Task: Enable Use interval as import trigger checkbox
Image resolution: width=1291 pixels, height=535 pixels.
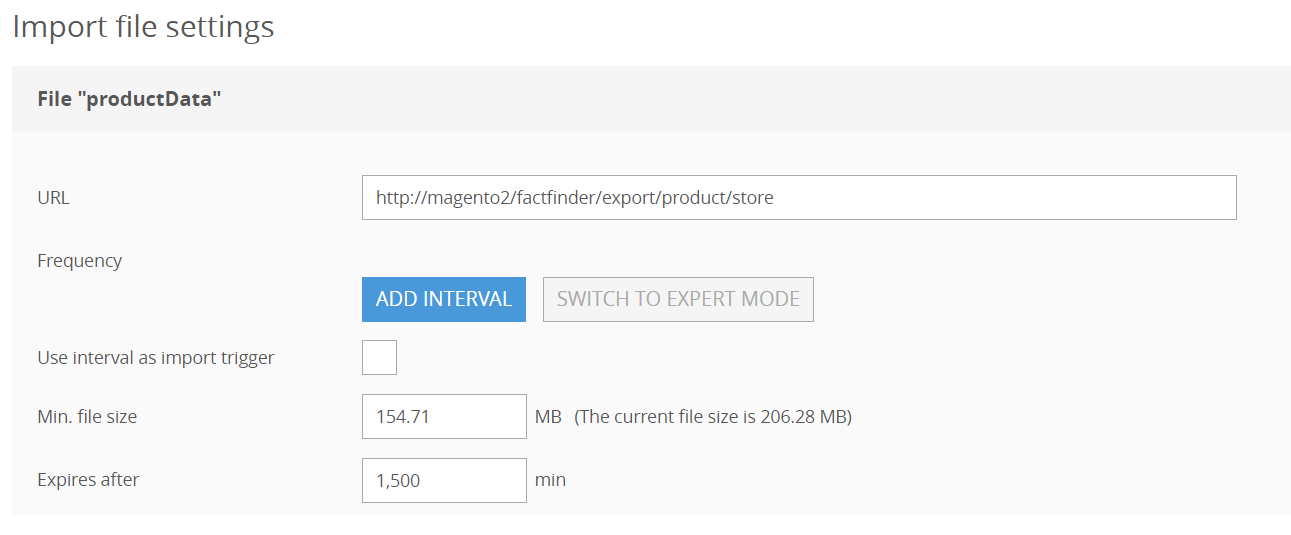Action: tap(379, 357)
